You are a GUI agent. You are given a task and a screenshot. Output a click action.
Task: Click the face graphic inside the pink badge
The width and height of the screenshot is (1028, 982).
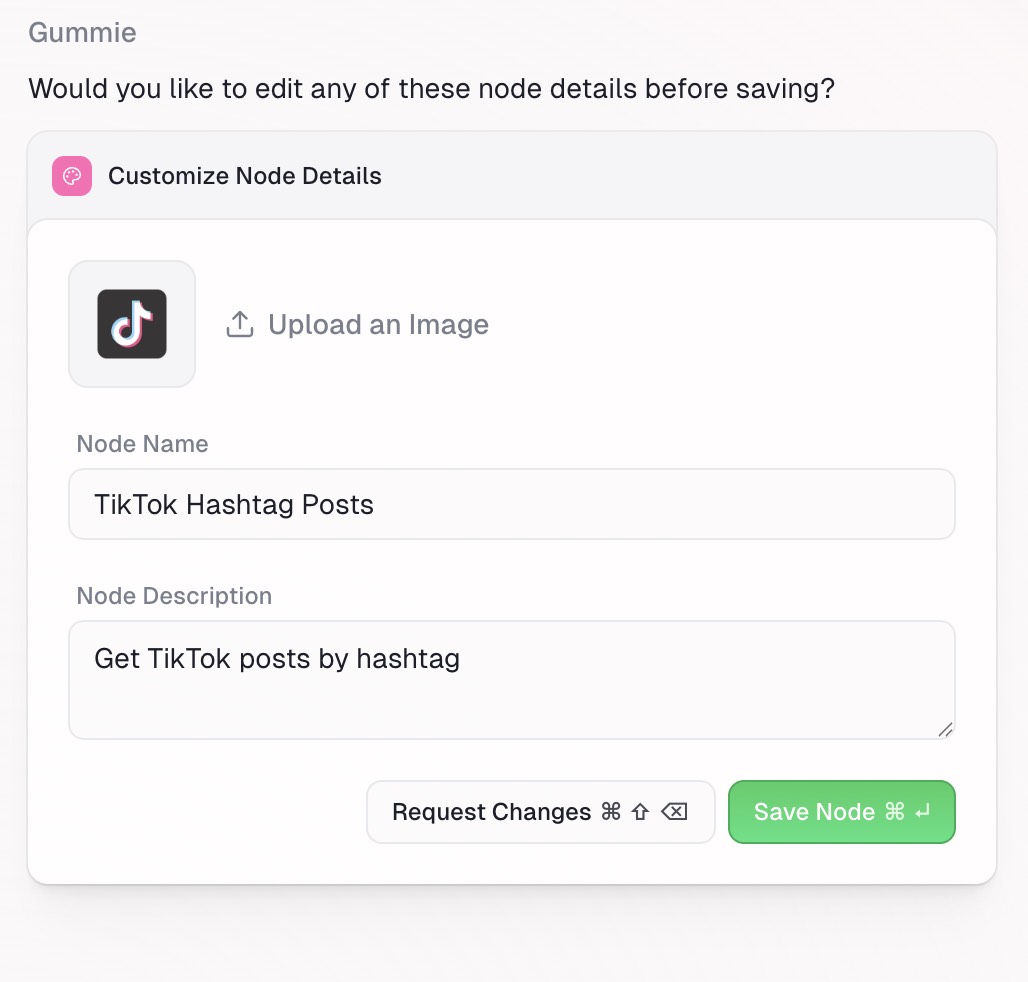(71, 176)
